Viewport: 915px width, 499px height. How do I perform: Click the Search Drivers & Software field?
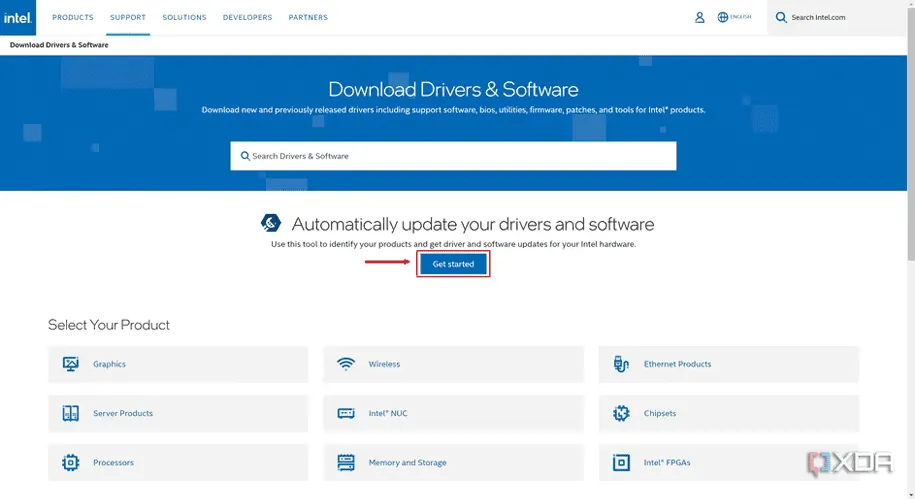[460, 156]
